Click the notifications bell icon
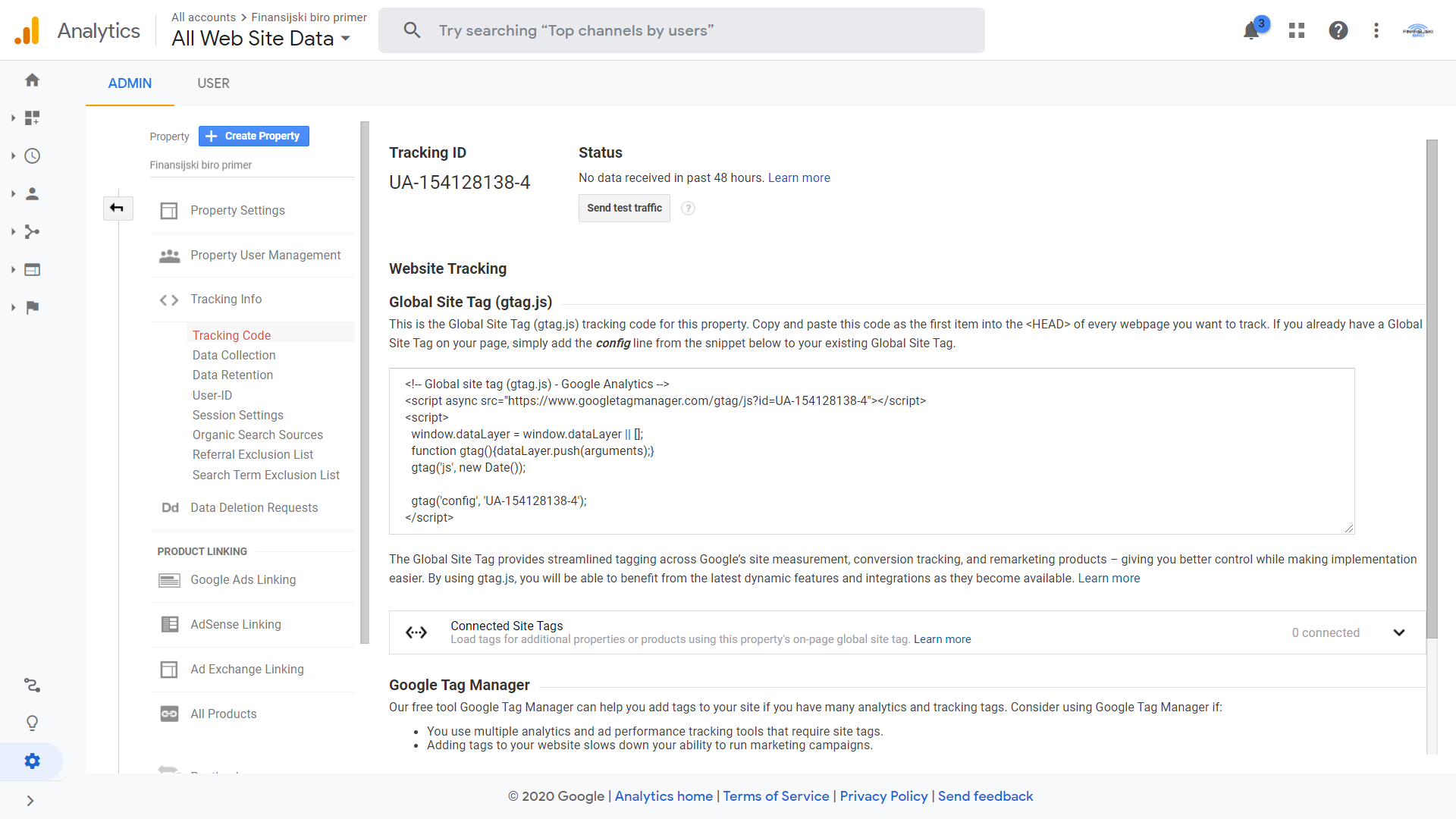The height and width of the screenshot is (819, 1456). (1251, 30)
